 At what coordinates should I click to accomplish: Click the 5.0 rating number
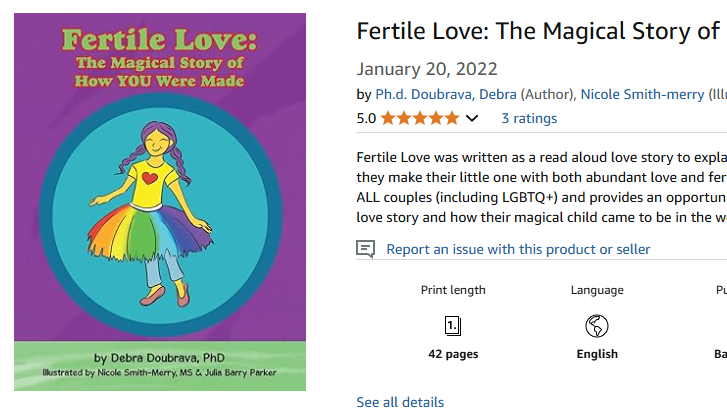point(366,118)
